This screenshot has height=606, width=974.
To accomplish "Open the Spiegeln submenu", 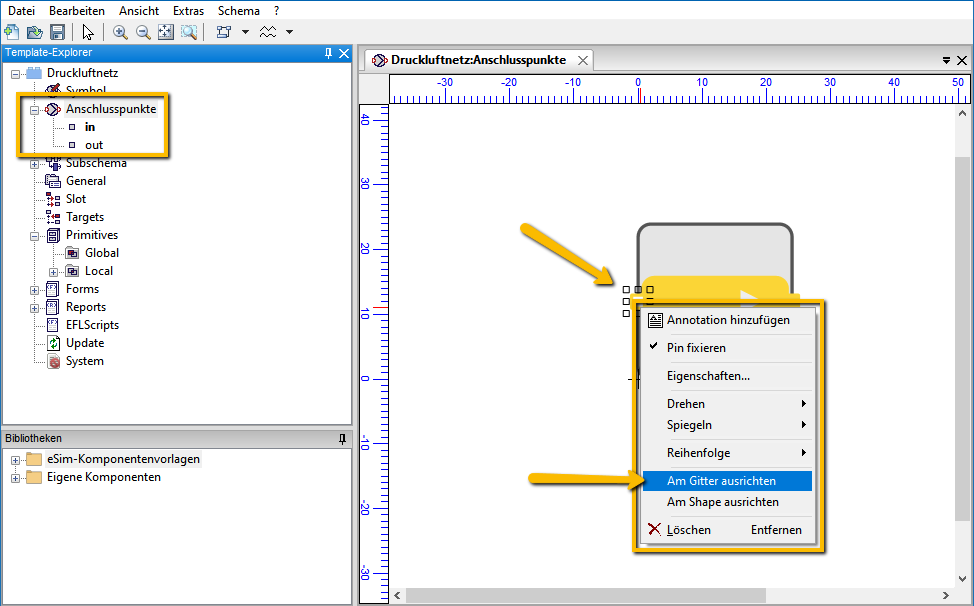I will coord(727,425).
